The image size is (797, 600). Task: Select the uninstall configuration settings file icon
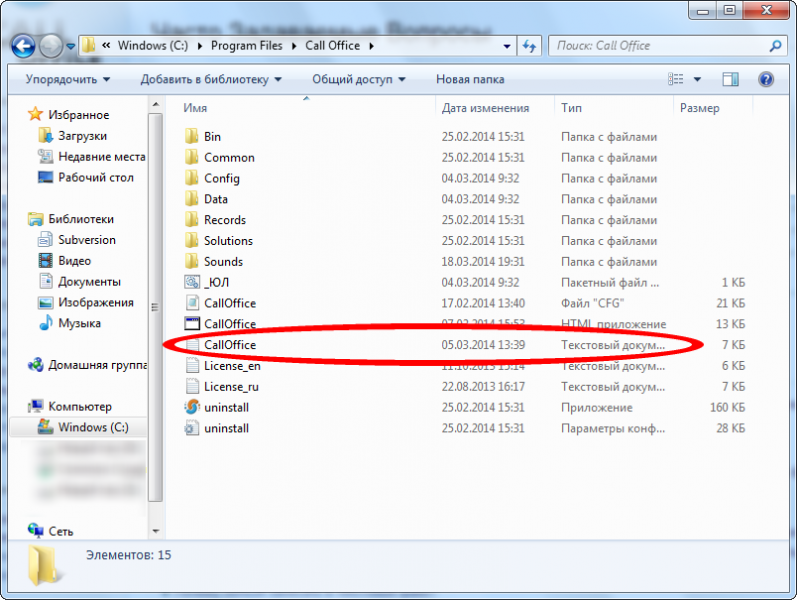pyautogui.click(x=192, y=428)
